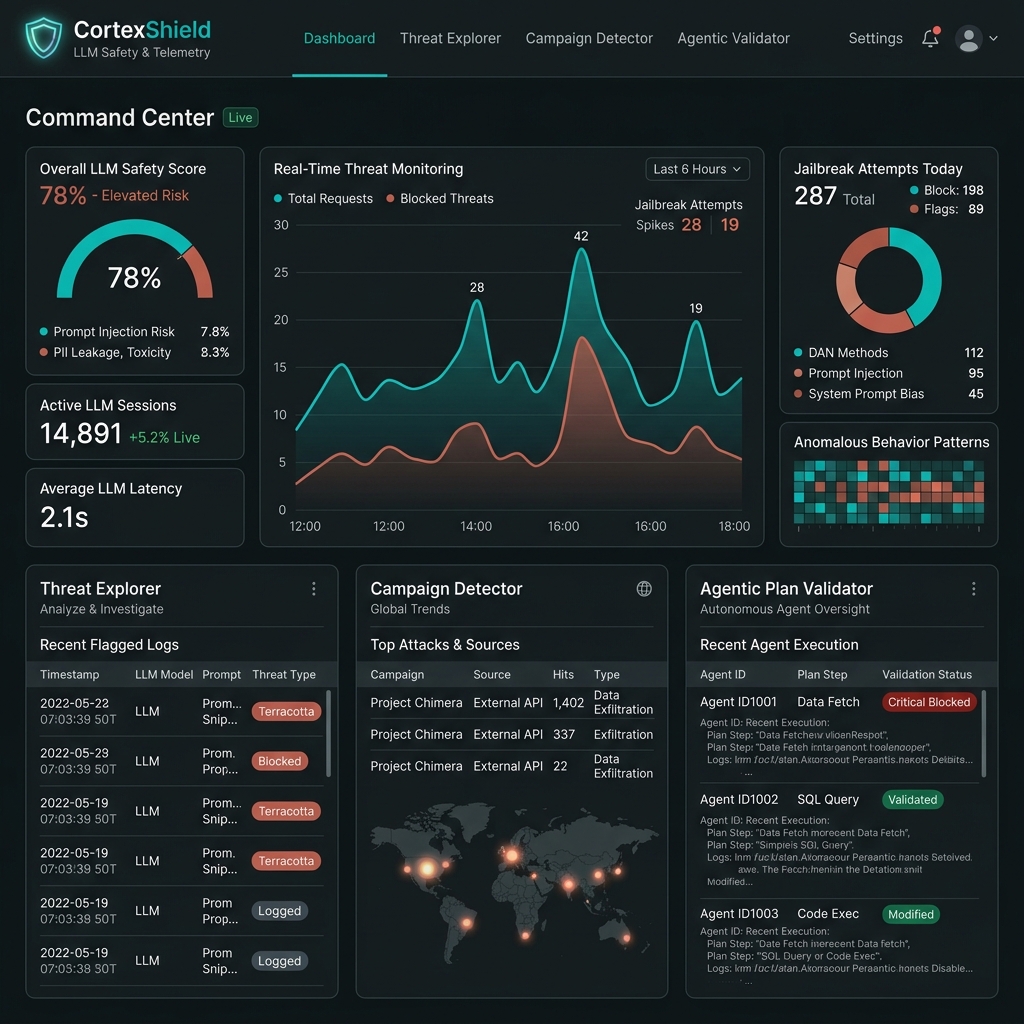The height and width of the screenshot is (1024, 1024).
Task: Sort by Timestamp column header
Action: coord(69,675)
